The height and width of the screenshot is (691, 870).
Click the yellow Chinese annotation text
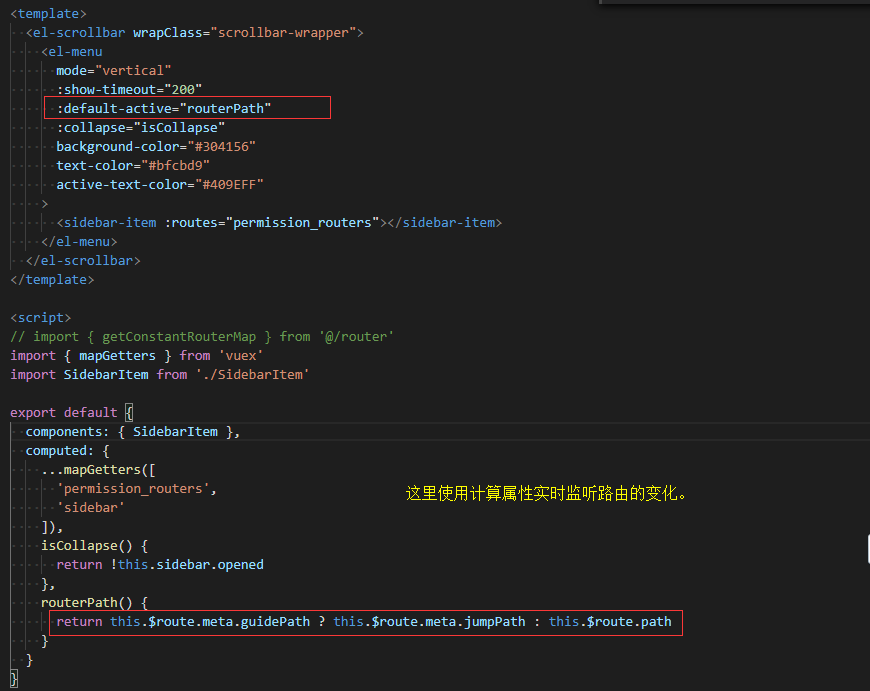(x=547, y=493)
